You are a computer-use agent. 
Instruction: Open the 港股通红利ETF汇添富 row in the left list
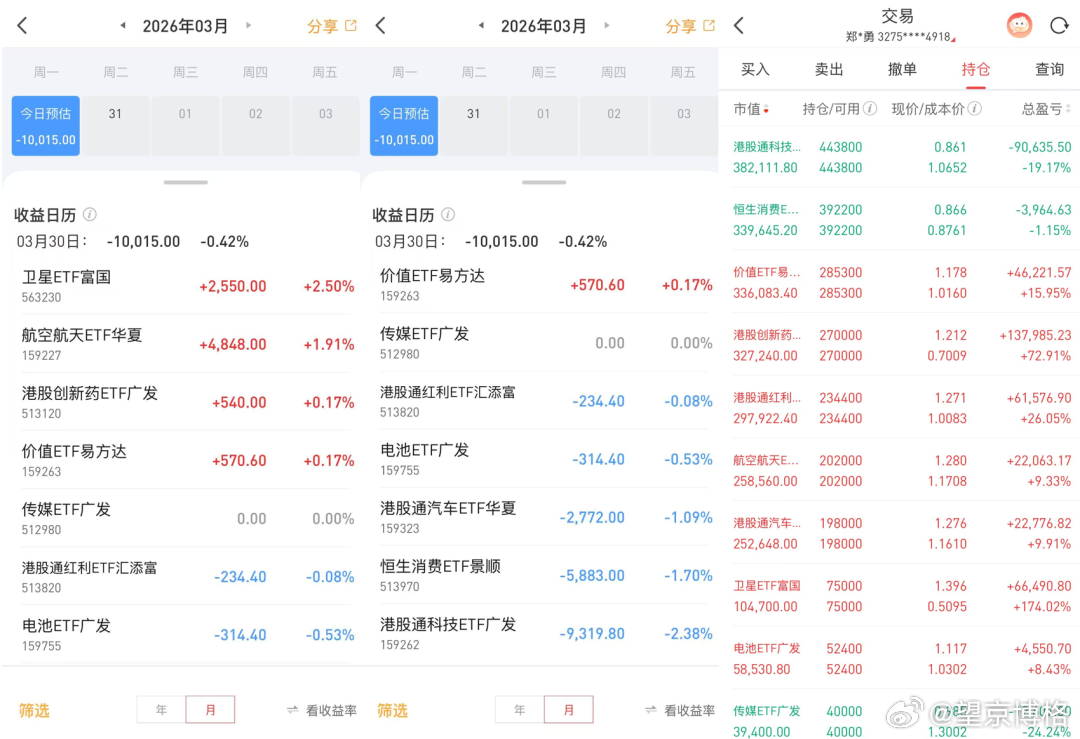click(x=187, y=576)
